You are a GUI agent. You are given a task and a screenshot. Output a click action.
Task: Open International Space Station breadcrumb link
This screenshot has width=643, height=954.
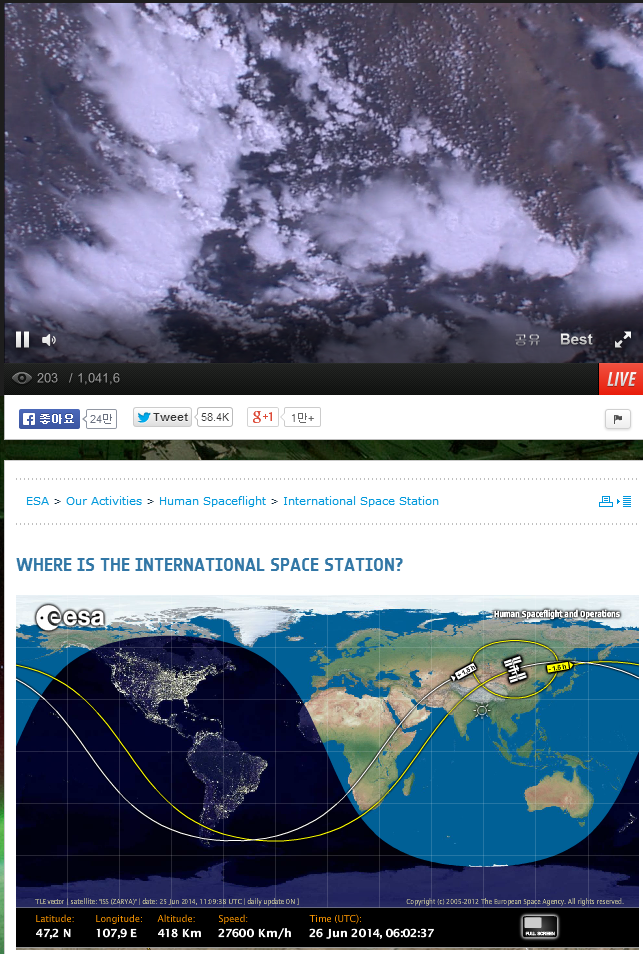pos(361,501)
